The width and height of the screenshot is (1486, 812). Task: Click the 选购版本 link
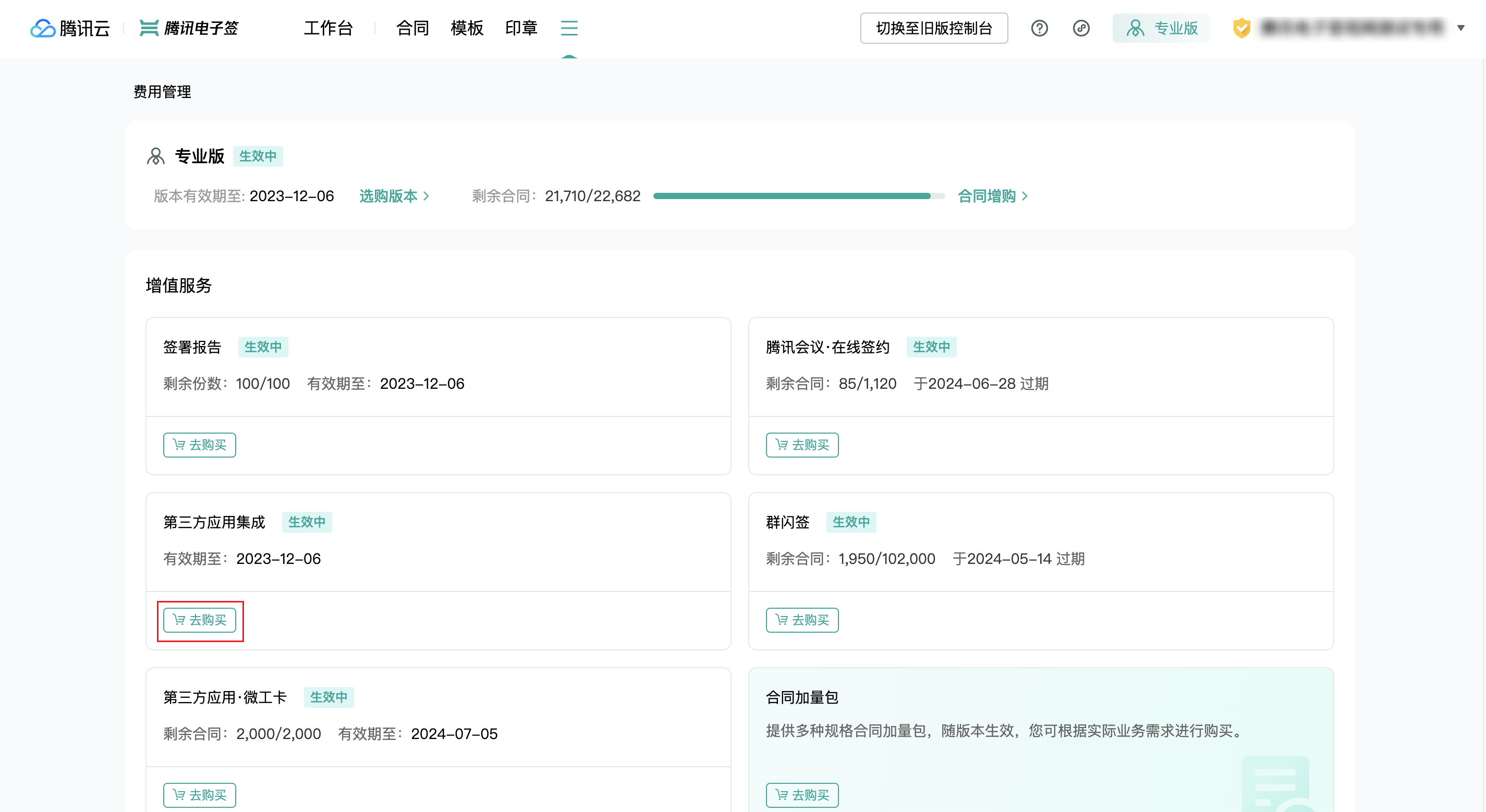coord(394,196)
